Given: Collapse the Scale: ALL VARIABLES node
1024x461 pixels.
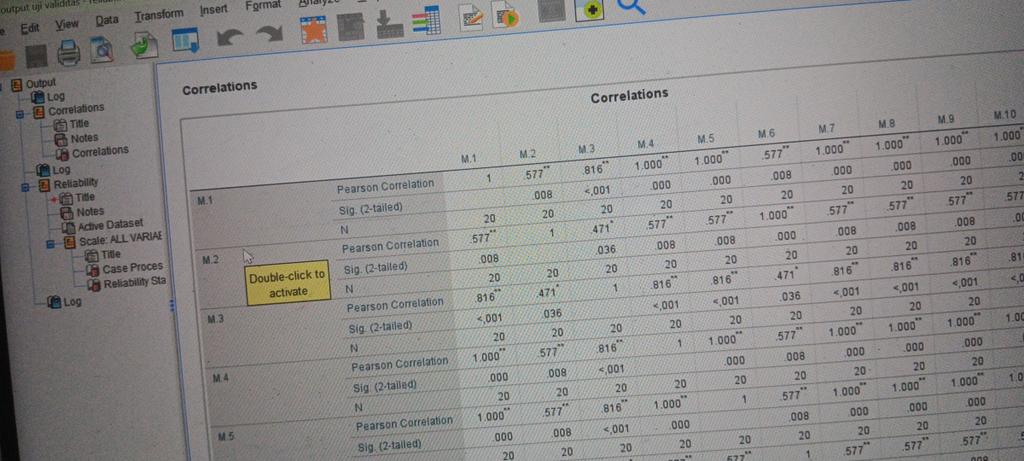Looking at the screenshot, I should 50,244.
